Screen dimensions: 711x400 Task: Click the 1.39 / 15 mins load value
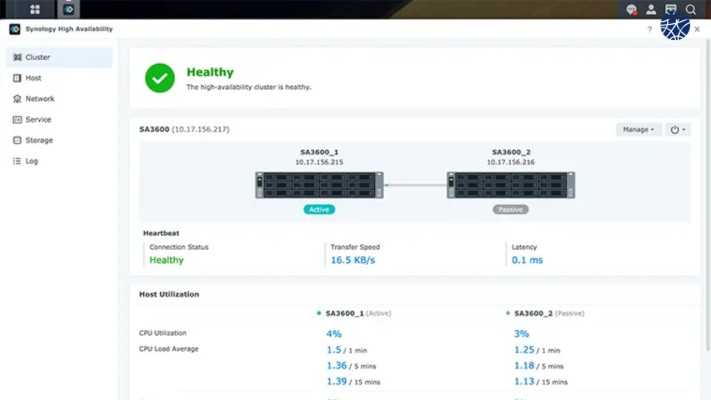353,382
